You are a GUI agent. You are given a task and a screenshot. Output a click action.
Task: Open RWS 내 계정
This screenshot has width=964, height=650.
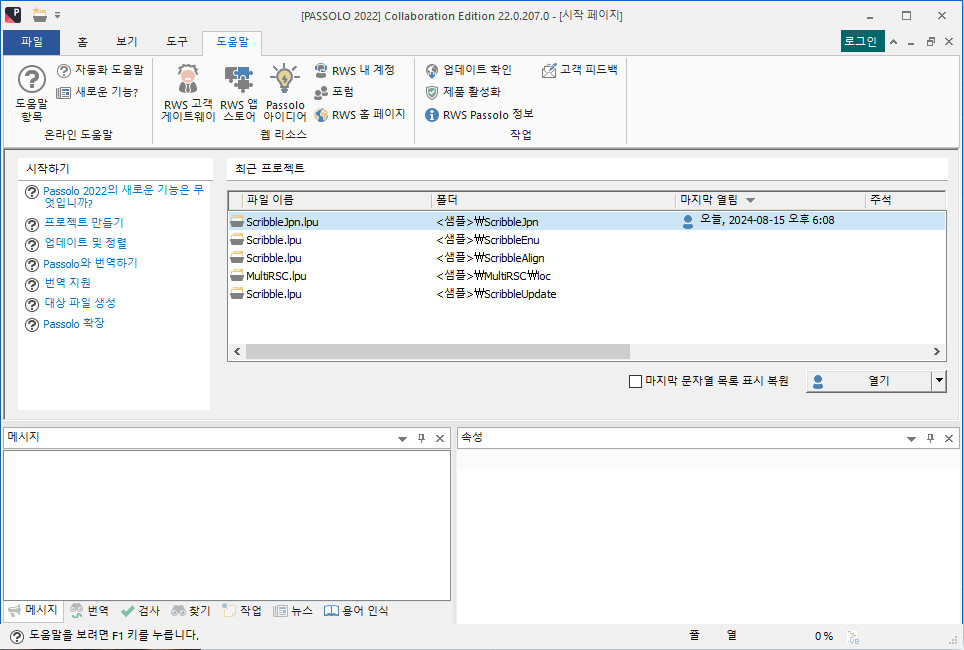[x=354, y=70]
